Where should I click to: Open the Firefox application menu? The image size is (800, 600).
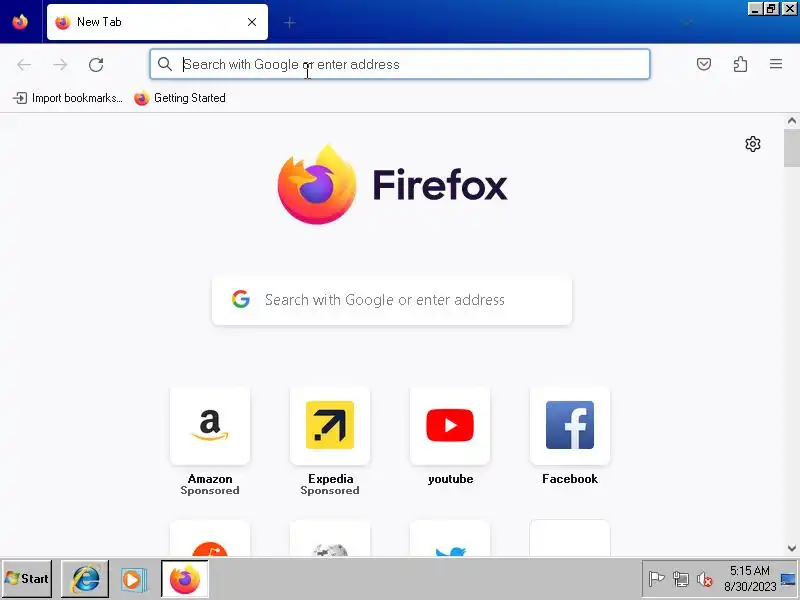click(776, 64)
